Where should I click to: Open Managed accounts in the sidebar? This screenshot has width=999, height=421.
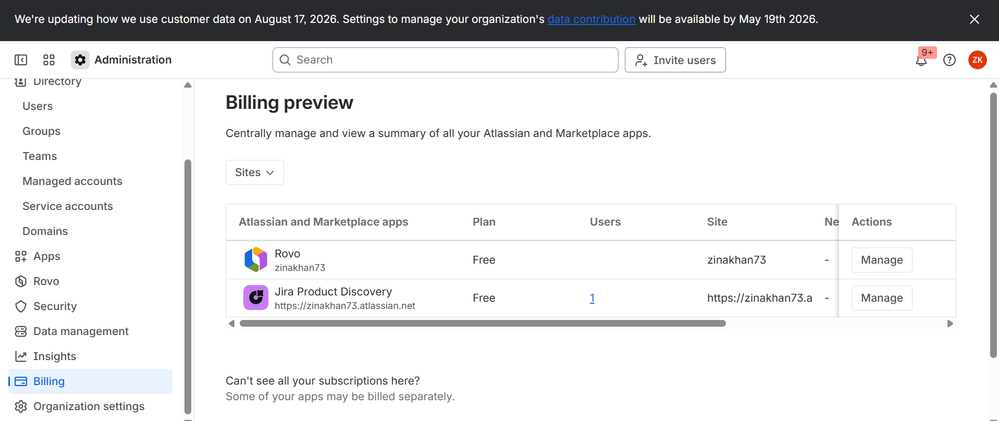pyautogui.click(x=72, y=181)
